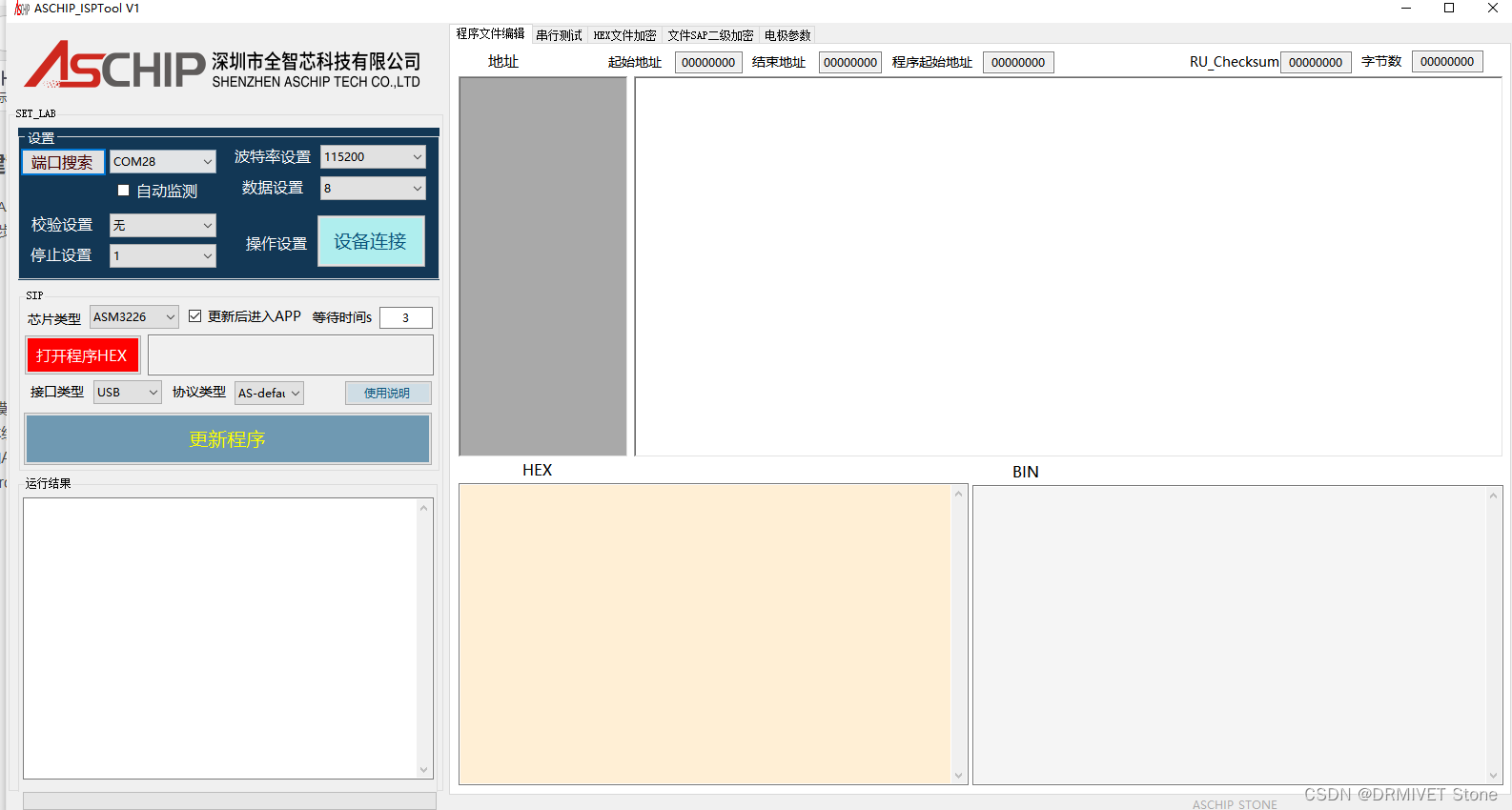Uncheck the 更新后进入APP checkbox
Viewport: 1512px width, 810px height.
(195, 316)
